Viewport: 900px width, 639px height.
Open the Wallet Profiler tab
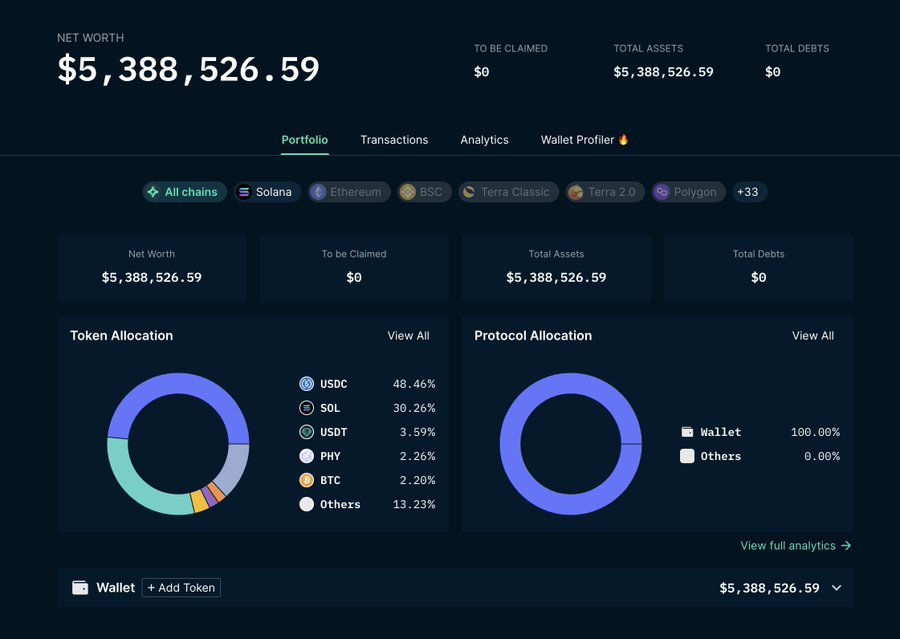pos(584,140)
